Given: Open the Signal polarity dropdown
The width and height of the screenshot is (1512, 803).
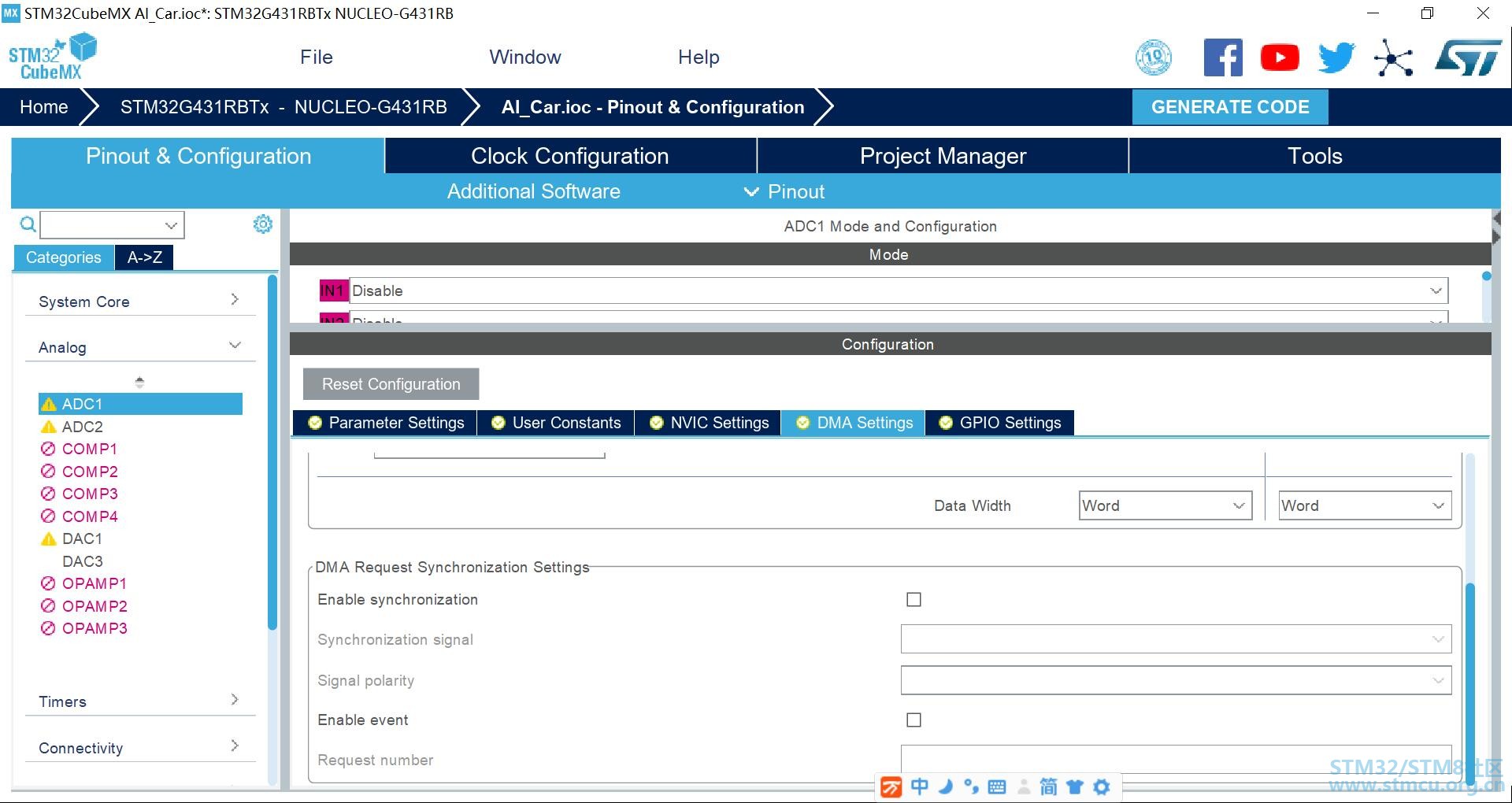Looking at the screenshot, I should [1176, 680].
